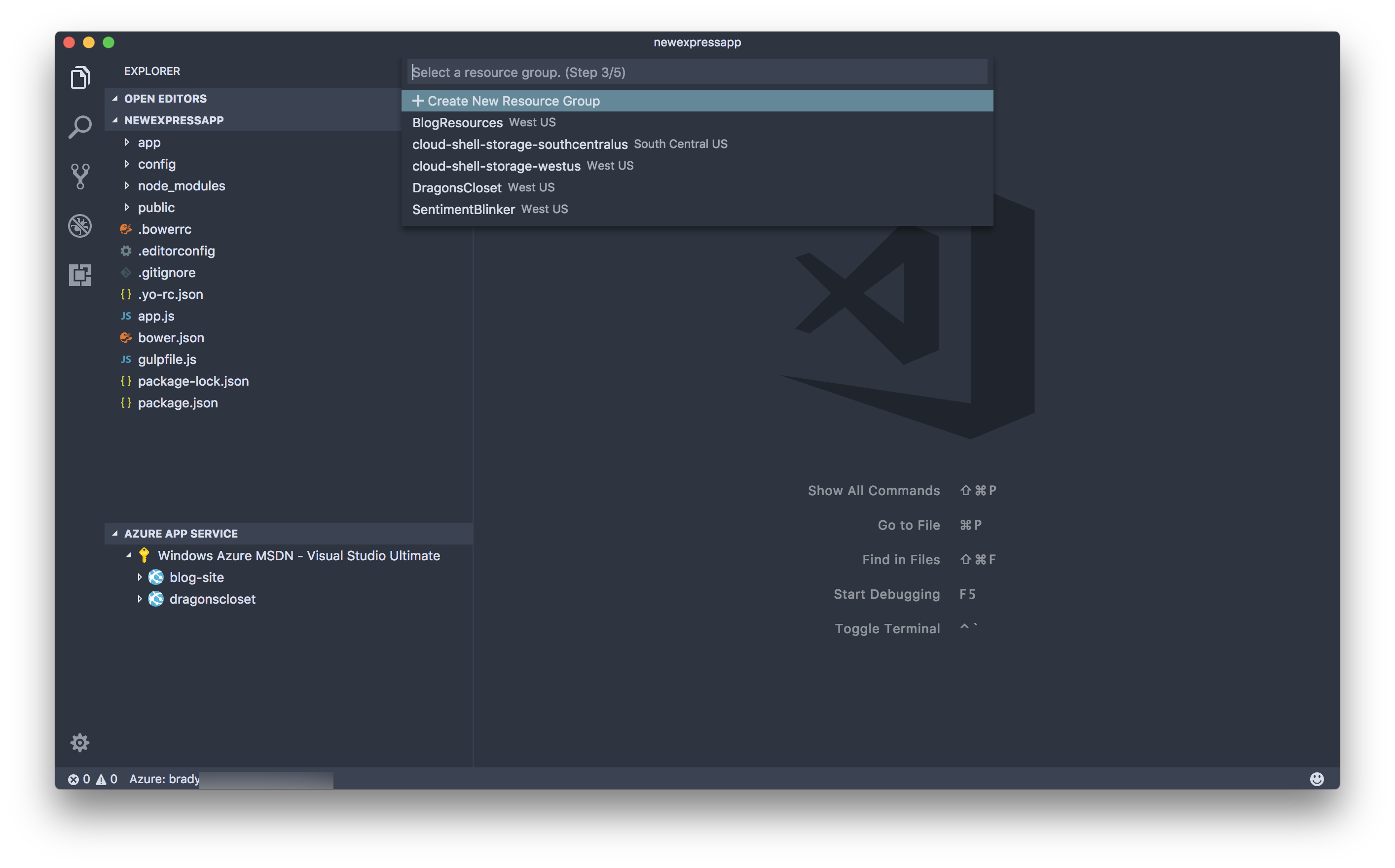Viewport: 1395px width, 868px height.
Task: Click the braces icon next to package-lock.json
Action: point(126,381)
